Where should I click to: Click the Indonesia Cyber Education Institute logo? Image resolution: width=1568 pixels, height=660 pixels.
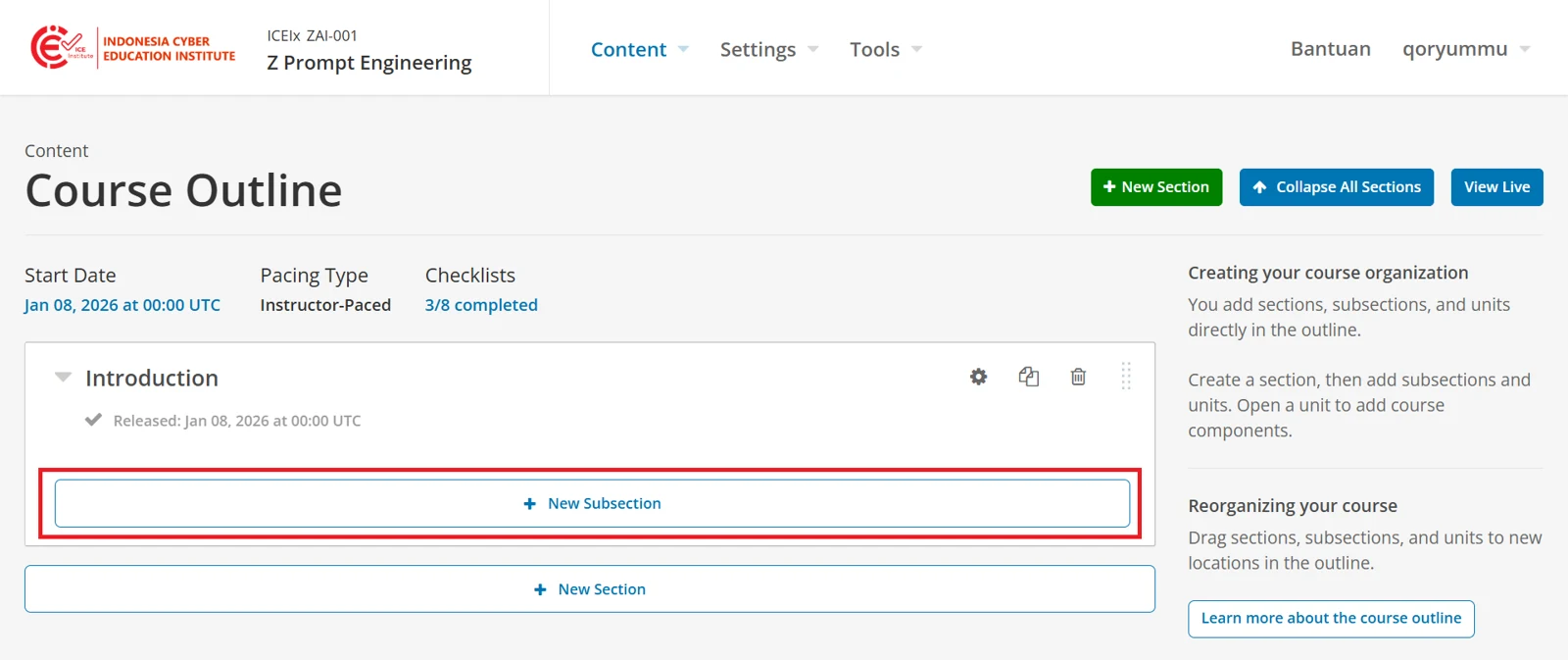coord(133,48)
